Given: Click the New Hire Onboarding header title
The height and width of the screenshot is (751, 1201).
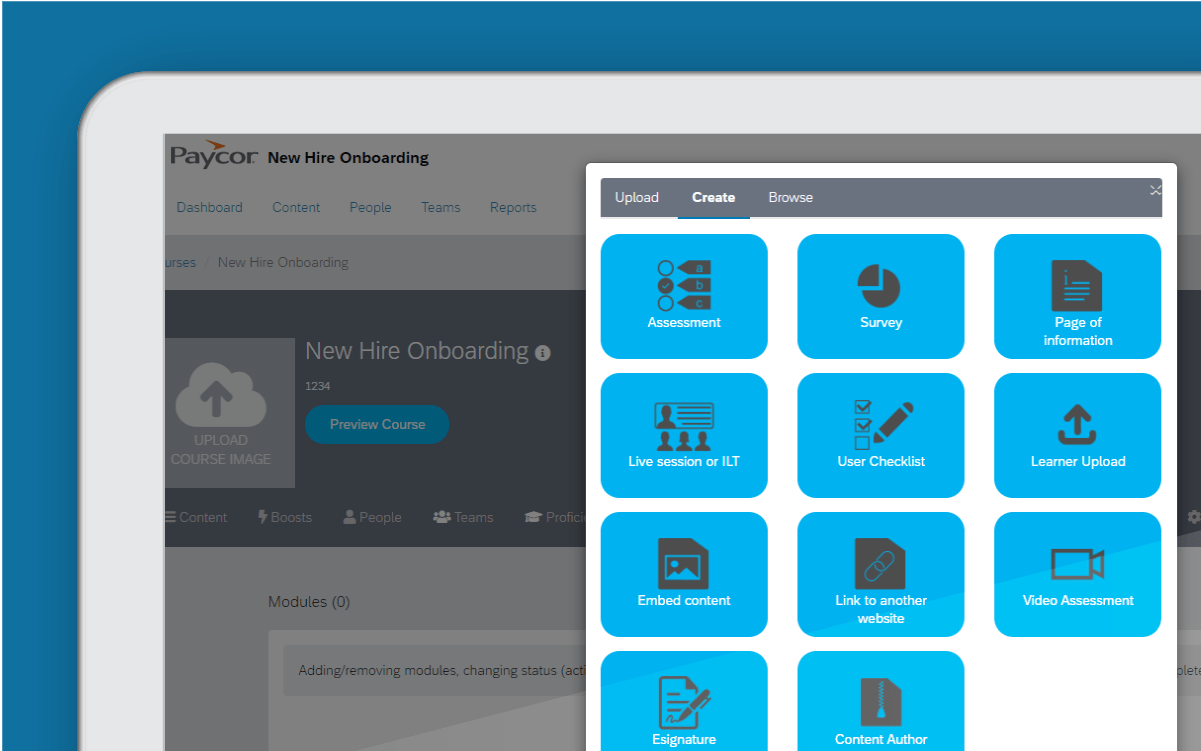Looking at the screenshot, I should pos(348,157).
